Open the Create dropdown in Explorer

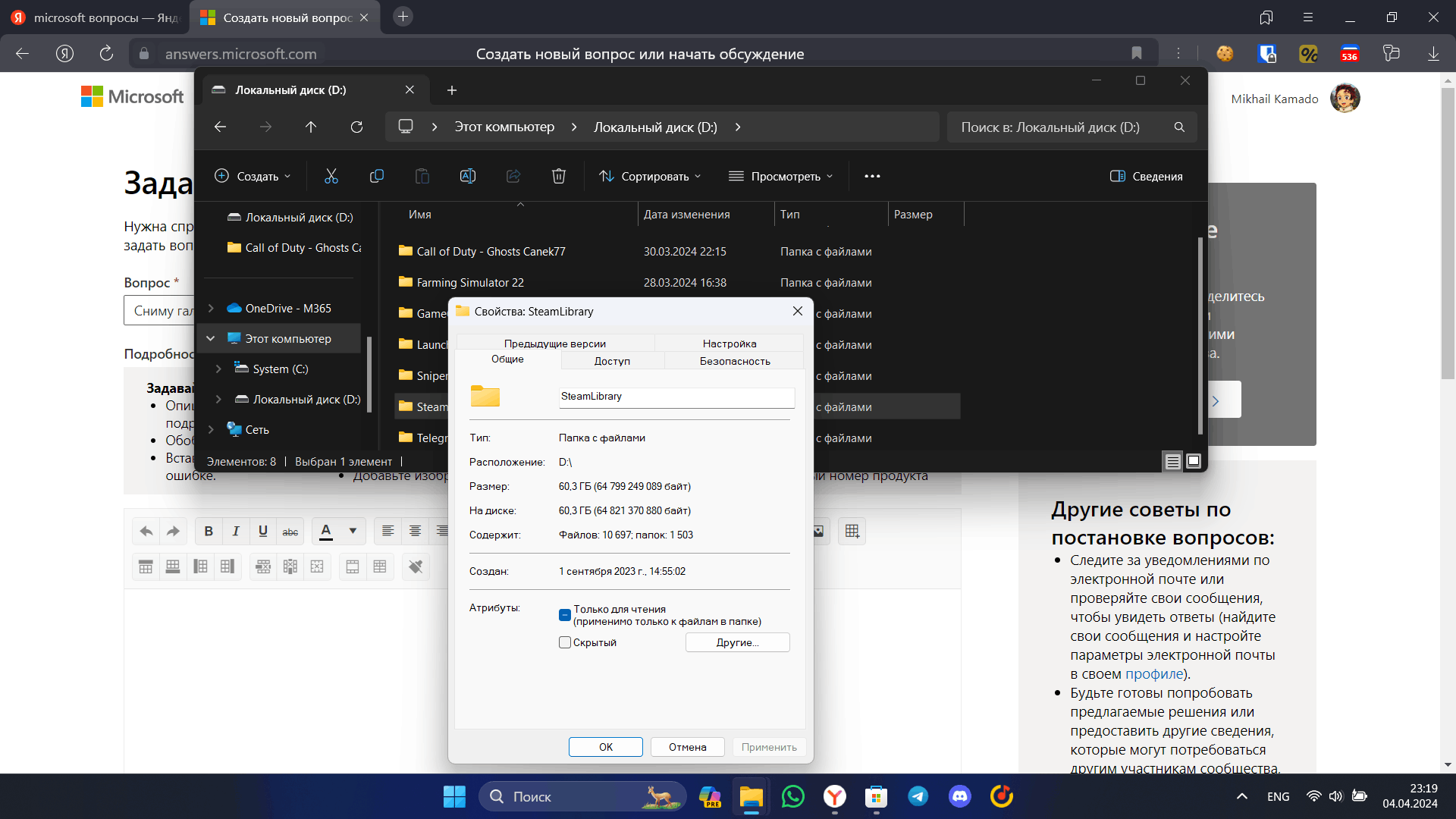(x=253, y=176)
